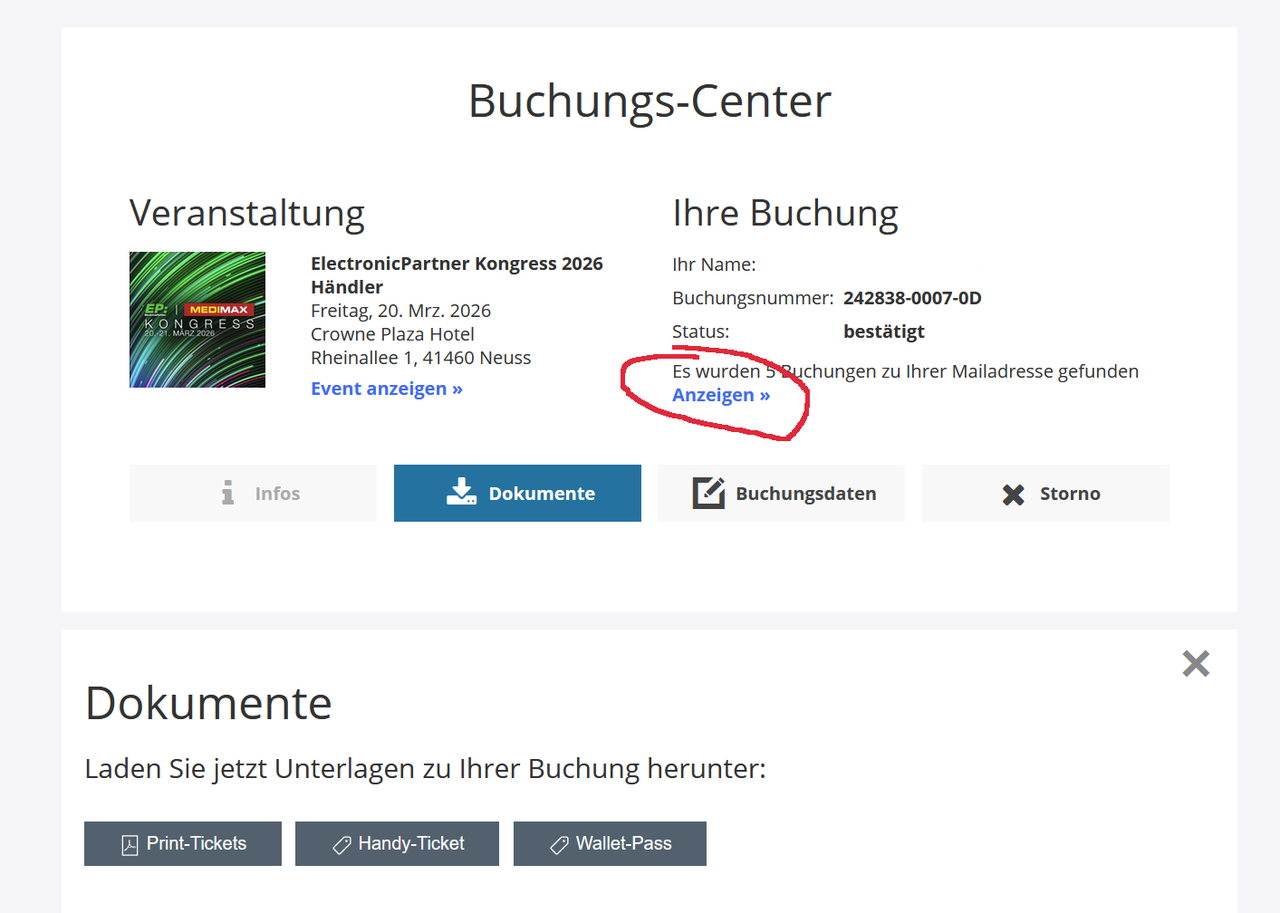Open the Storno tab
The image size is (1280, 913).
1045,493
